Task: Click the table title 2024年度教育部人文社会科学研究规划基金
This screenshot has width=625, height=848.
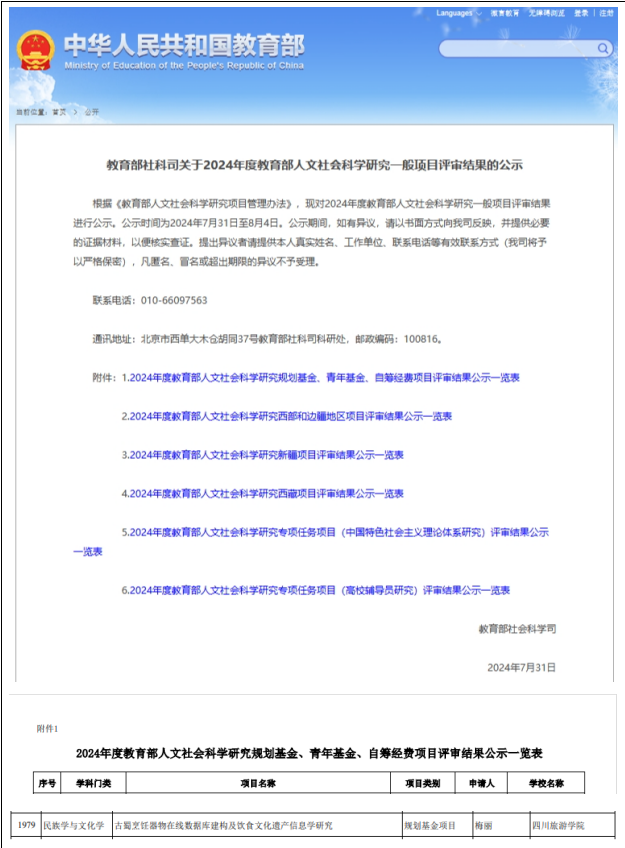Action: [309, 753]
